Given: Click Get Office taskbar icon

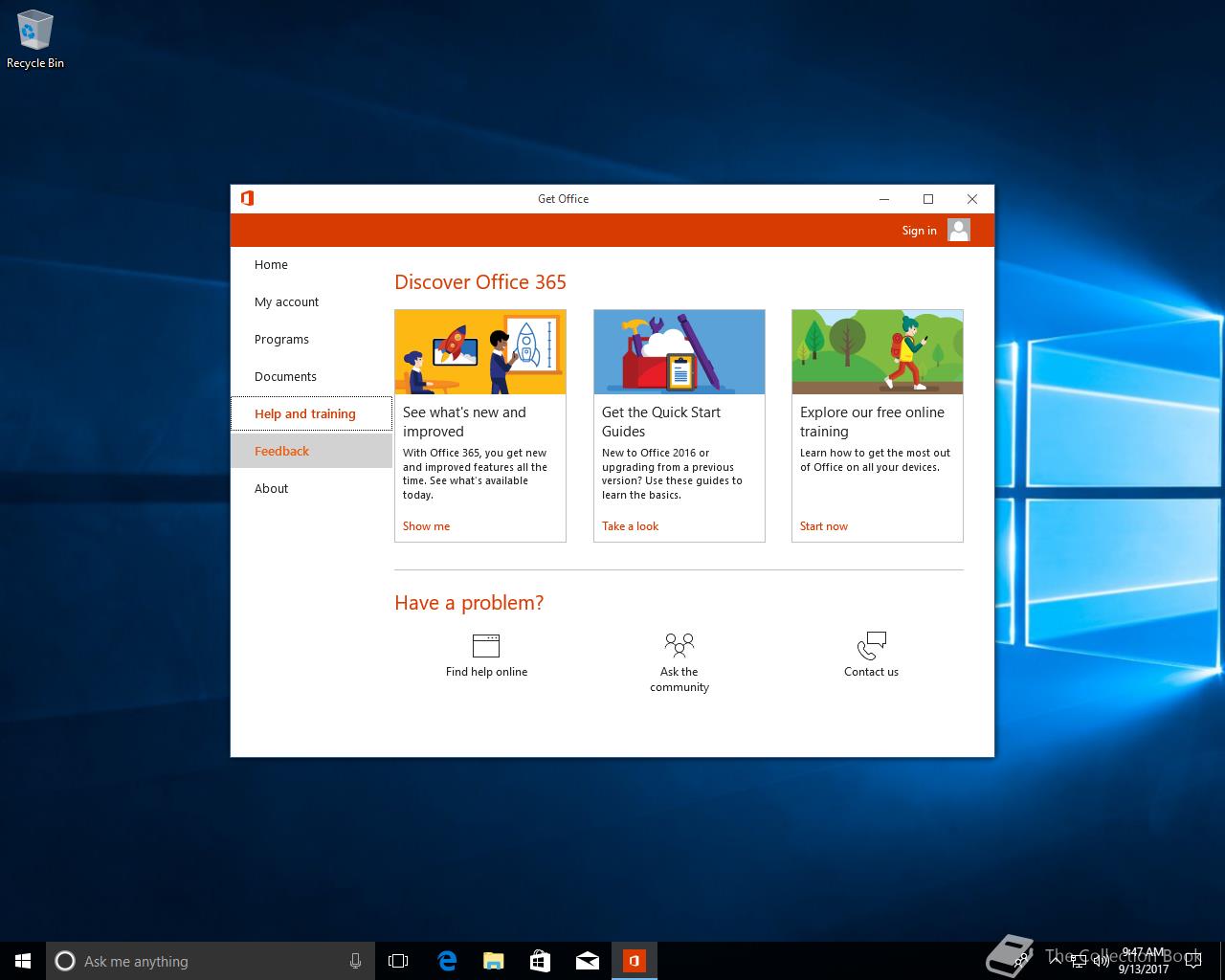Looking at the screenshot, I should click(634, 961).
